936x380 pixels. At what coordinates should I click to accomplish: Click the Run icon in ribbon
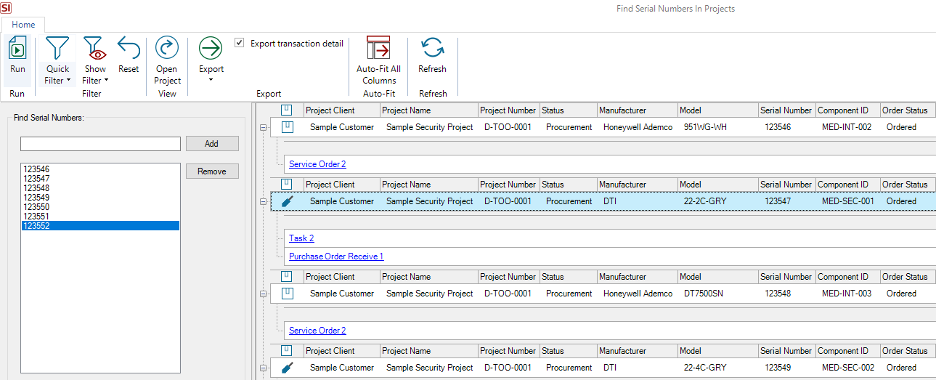18,48
